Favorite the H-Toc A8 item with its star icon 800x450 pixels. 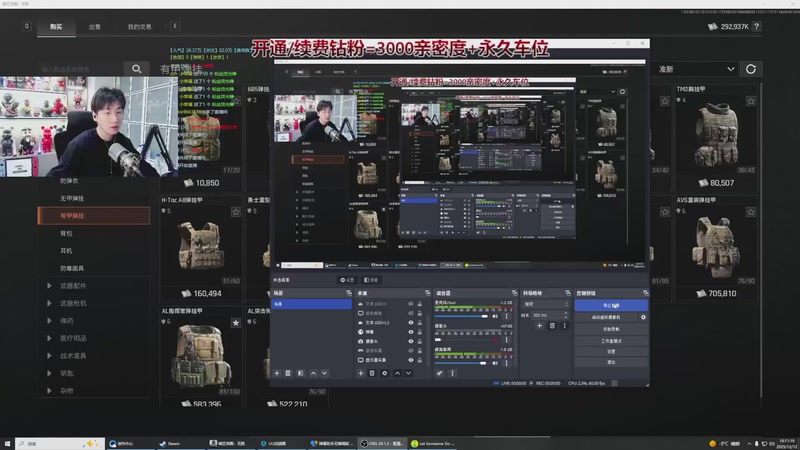(235, 211)
